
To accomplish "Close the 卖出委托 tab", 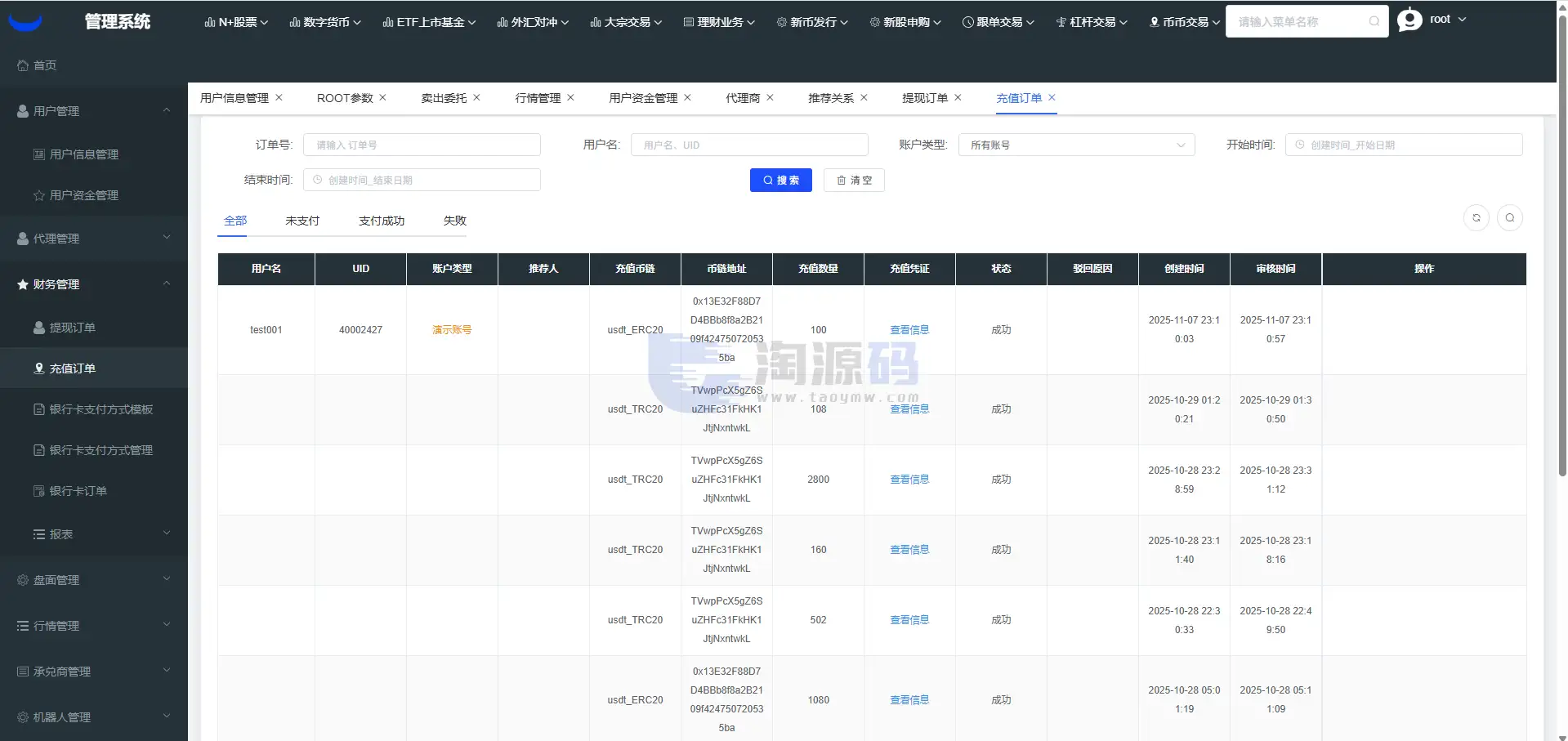I will [476, 97].
